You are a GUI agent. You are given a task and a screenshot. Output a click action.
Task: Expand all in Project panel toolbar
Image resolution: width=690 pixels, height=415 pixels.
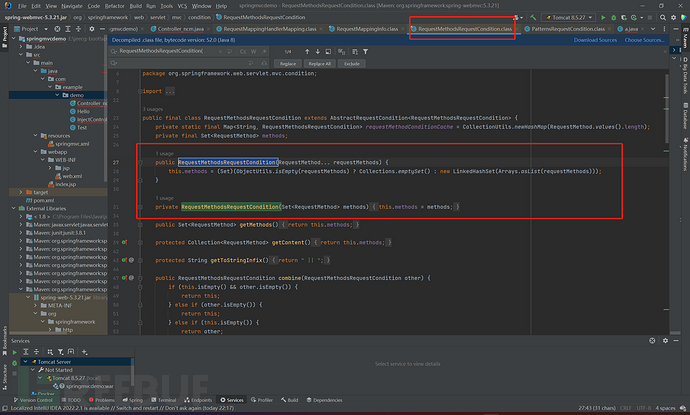click(x=68, y=29)
